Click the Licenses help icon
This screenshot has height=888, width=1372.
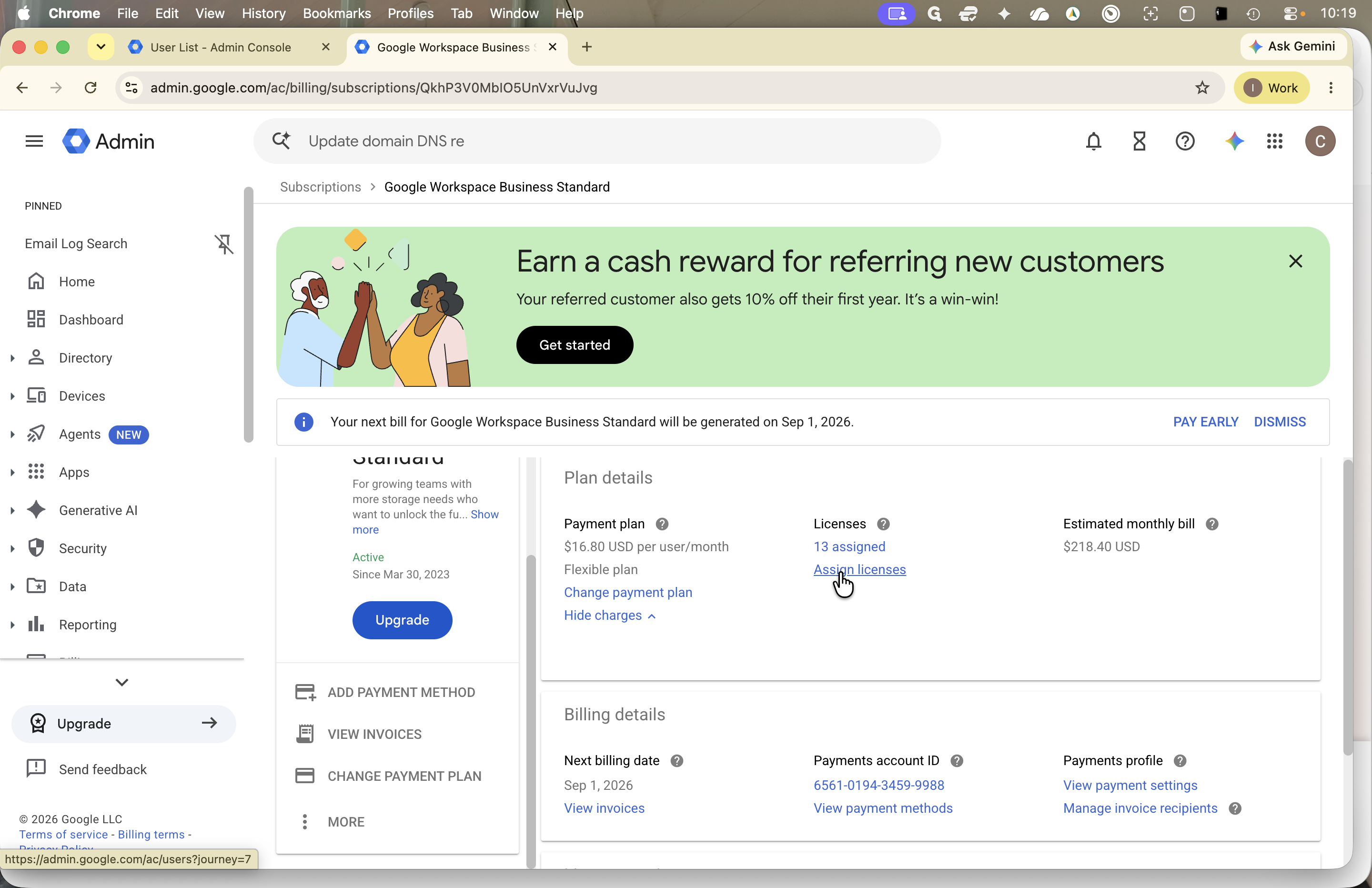883,524
